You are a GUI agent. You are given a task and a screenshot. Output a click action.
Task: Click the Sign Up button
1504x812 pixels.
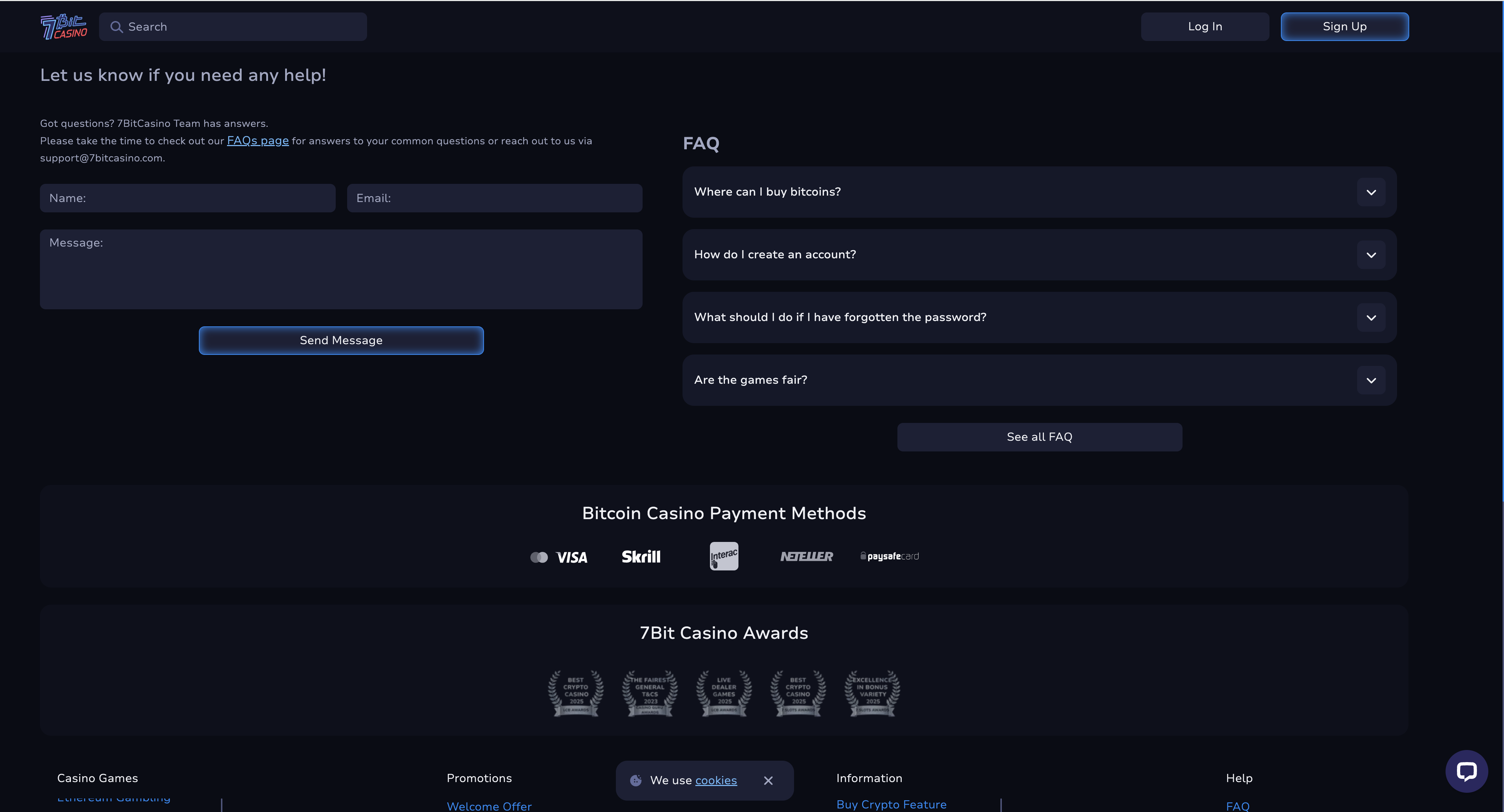(x=1345, y=27)
